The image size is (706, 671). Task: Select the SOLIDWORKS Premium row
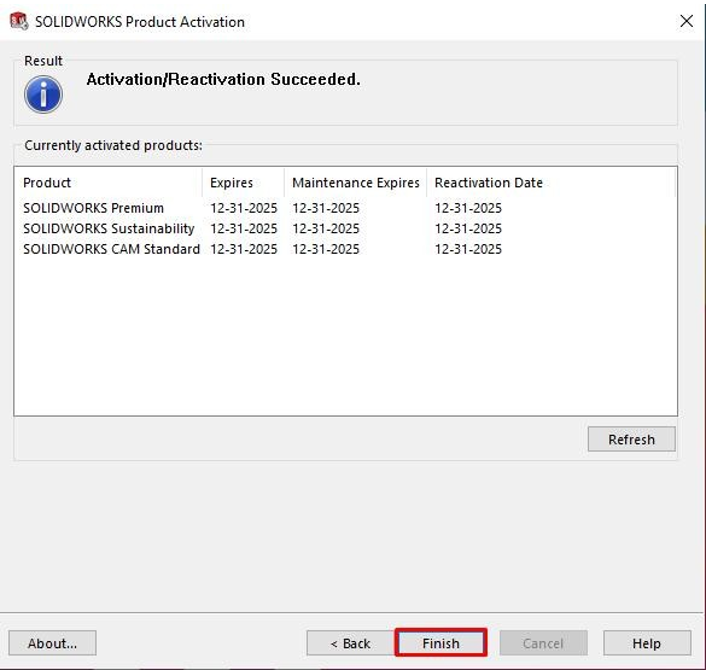coord(93,208)
